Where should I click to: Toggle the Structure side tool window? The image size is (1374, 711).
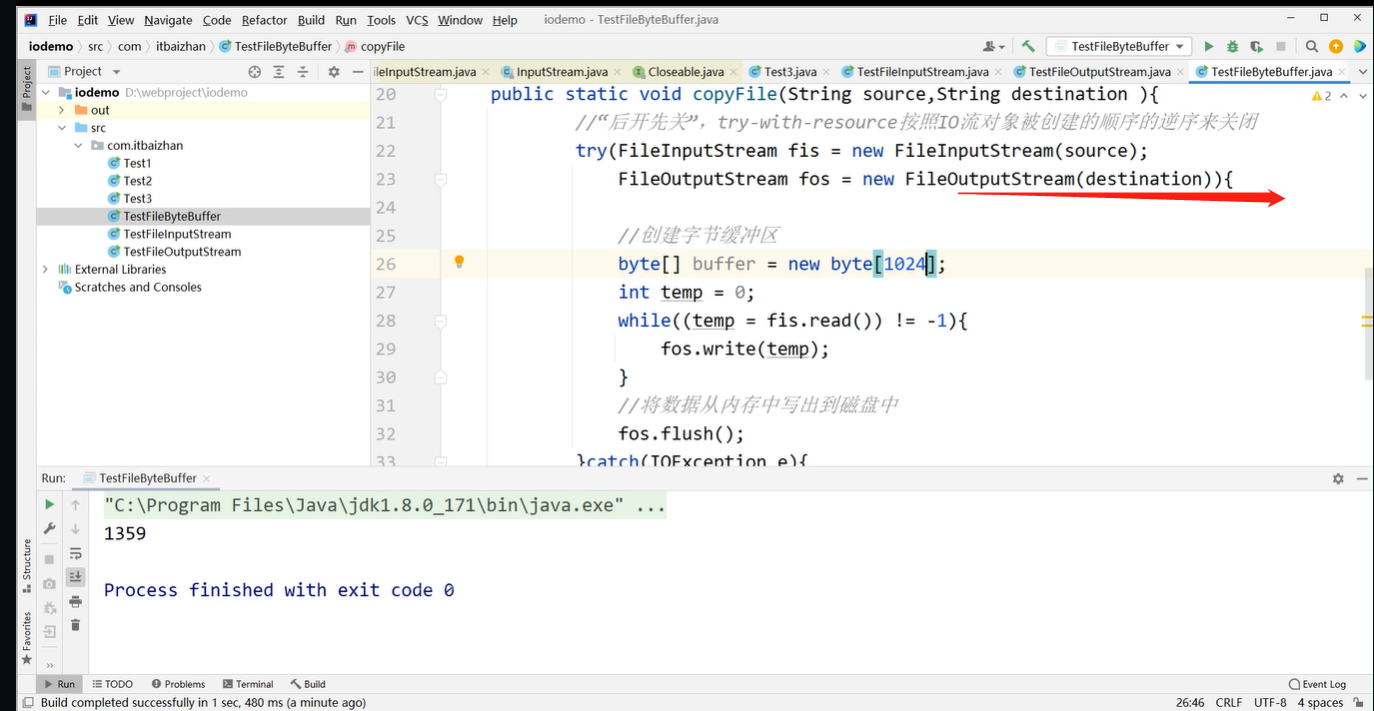tap(27, 566)
